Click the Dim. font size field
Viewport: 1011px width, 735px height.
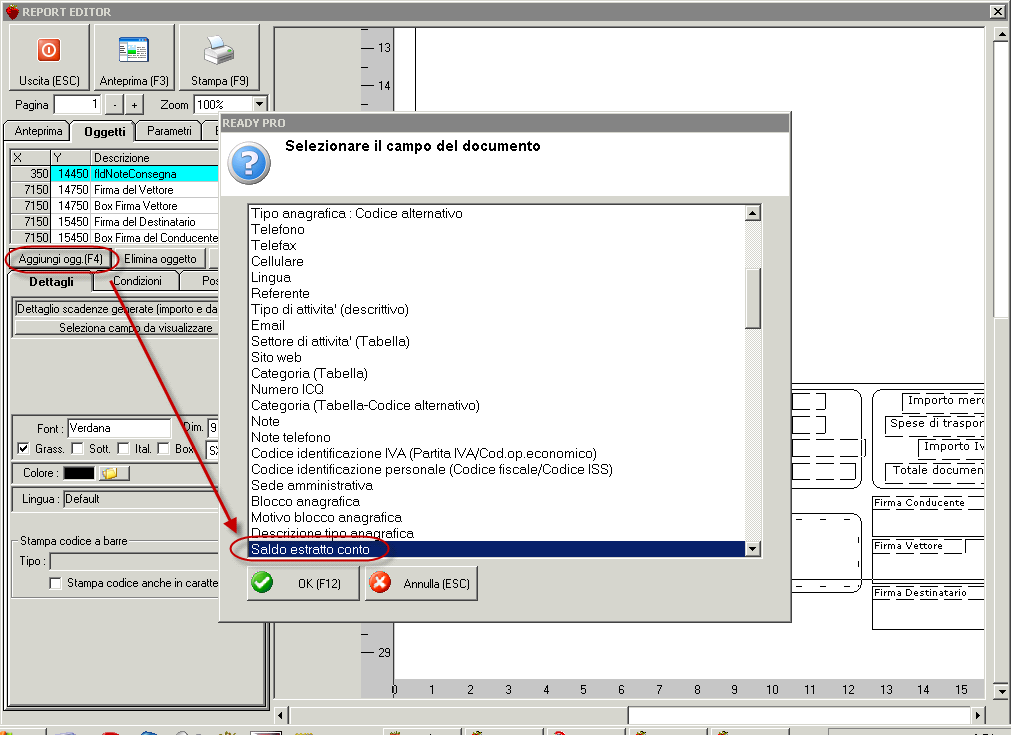click(x=213, y=428)
